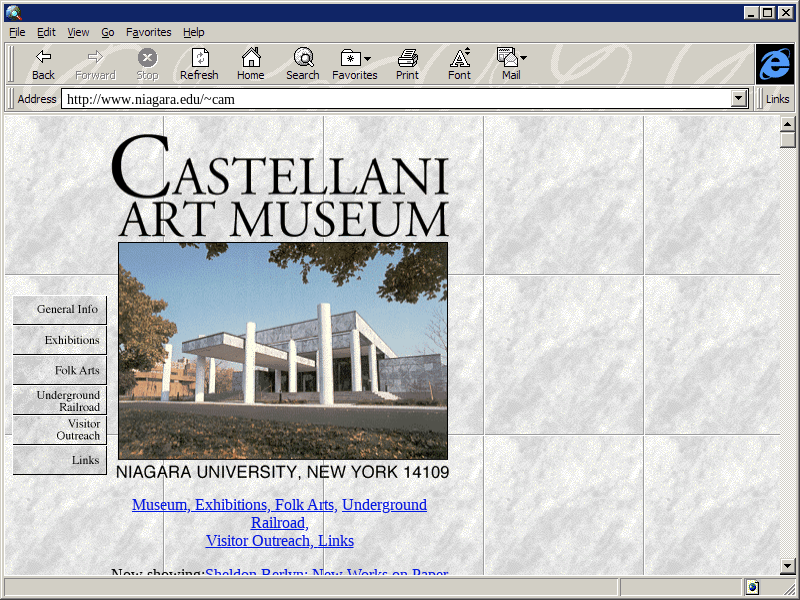This screenshot has width=800, height=600.
Task: Click the General Info sidebar button
Action: pos(60,310)
